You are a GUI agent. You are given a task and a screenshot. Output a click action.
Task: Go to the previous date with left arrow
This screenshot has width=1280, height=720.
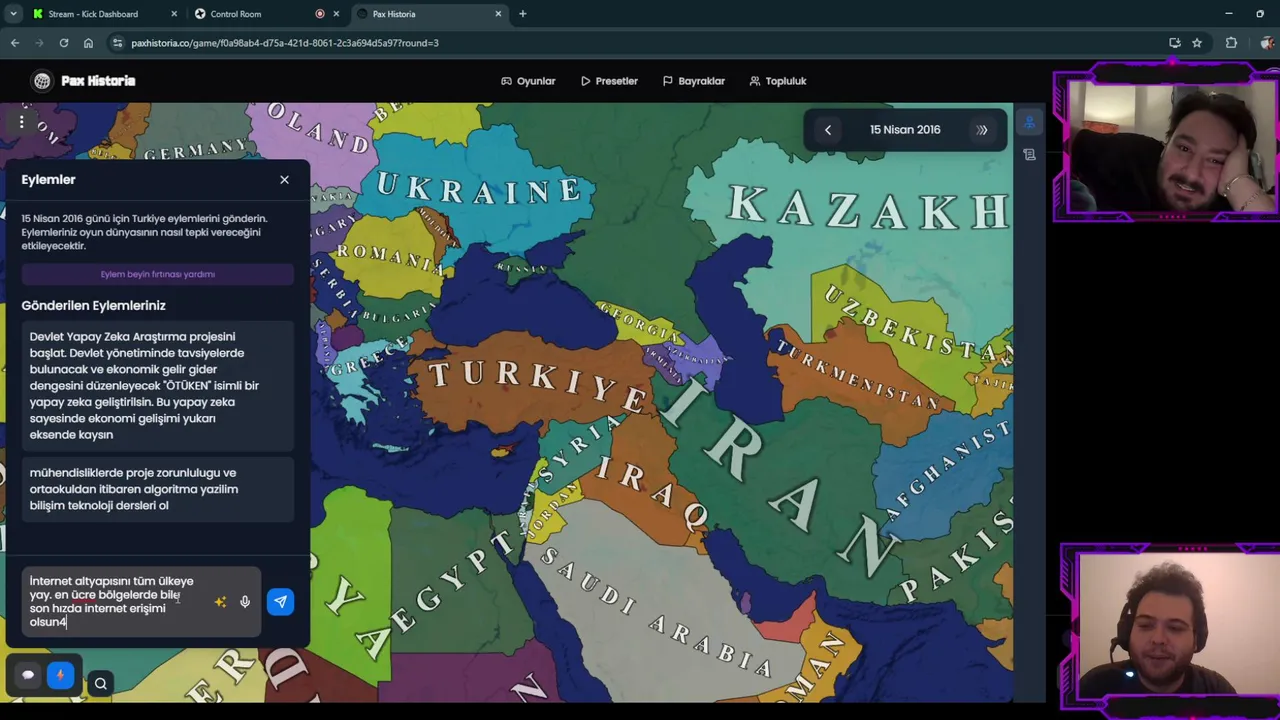827,130
